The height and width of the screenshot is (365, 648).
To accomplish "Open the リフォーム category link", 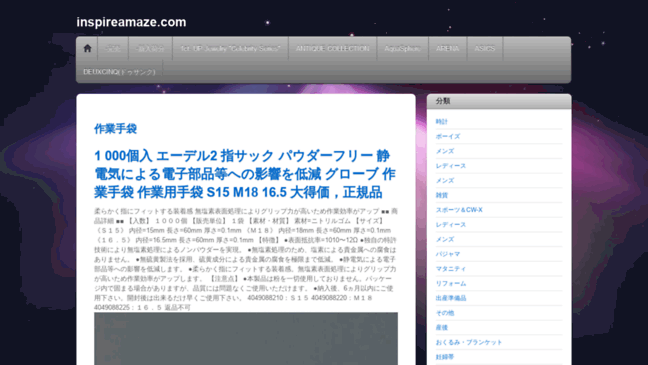I will coord(450,284).
